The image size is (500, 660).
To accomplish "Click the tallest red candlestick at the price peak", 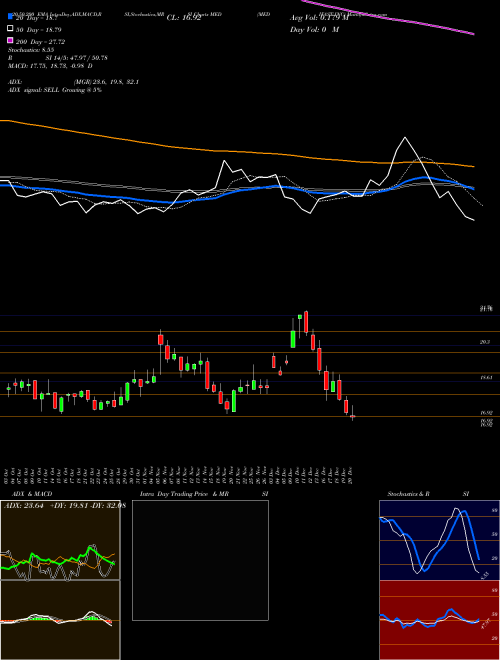I will coord(306,322).
